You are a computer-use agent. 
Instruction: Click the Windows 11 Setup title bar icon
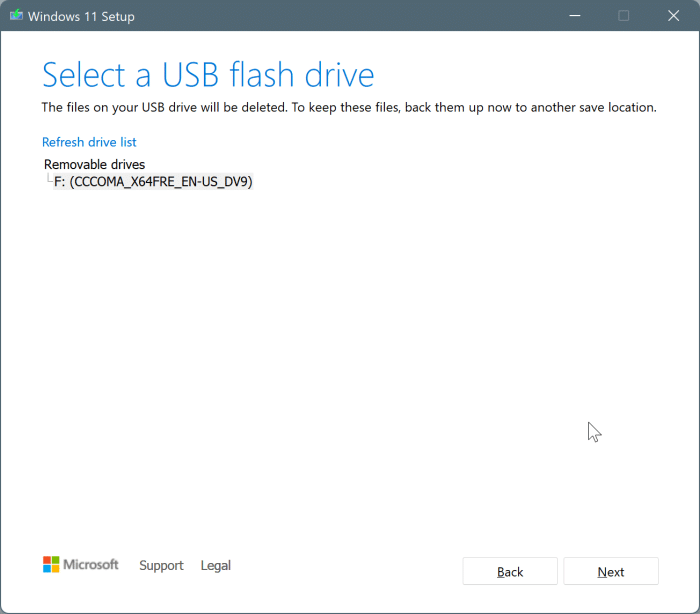pos(17,16)
